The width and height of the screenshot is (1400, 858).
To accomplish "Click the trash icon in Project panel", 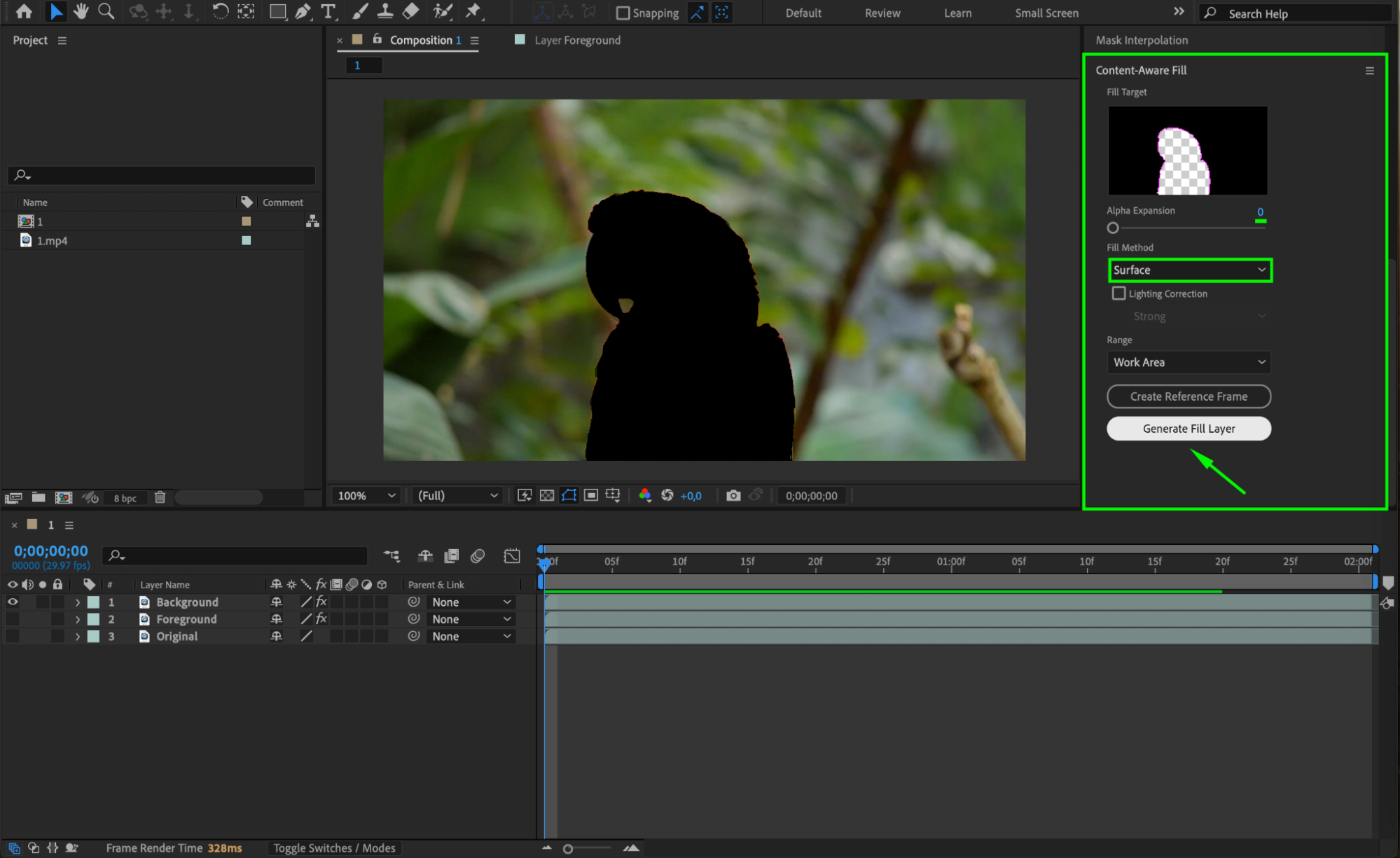I will coord(160,497).
